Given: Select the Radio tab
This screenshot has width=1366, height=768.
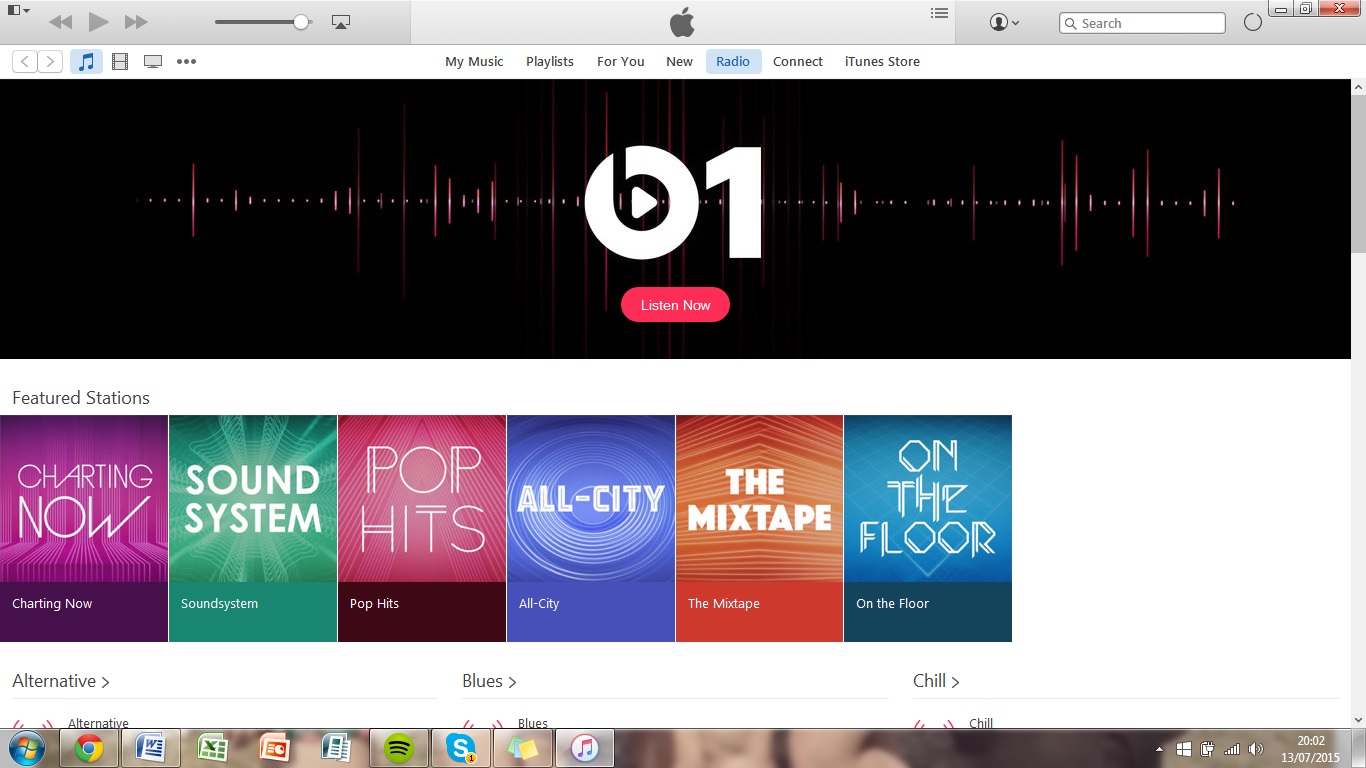Looking at the screenshot, I should (x=733, y=61).
